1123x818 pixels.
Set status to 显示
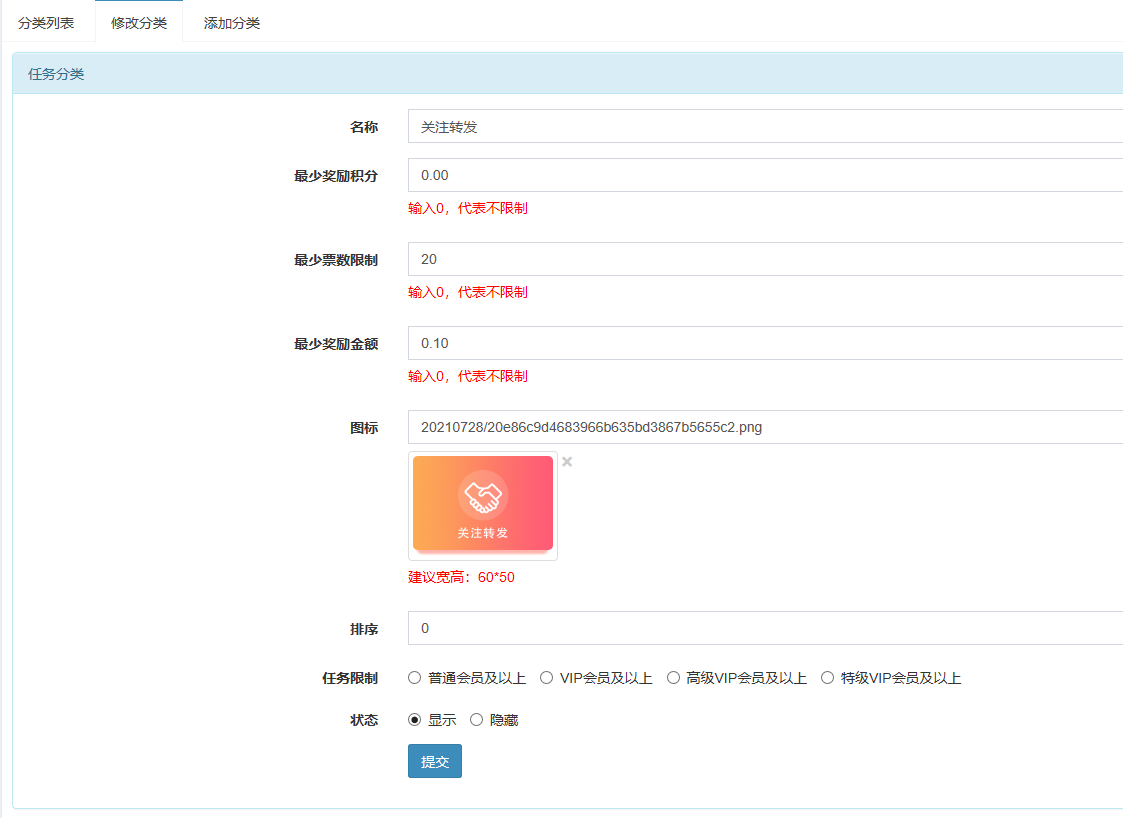(415, 720)
